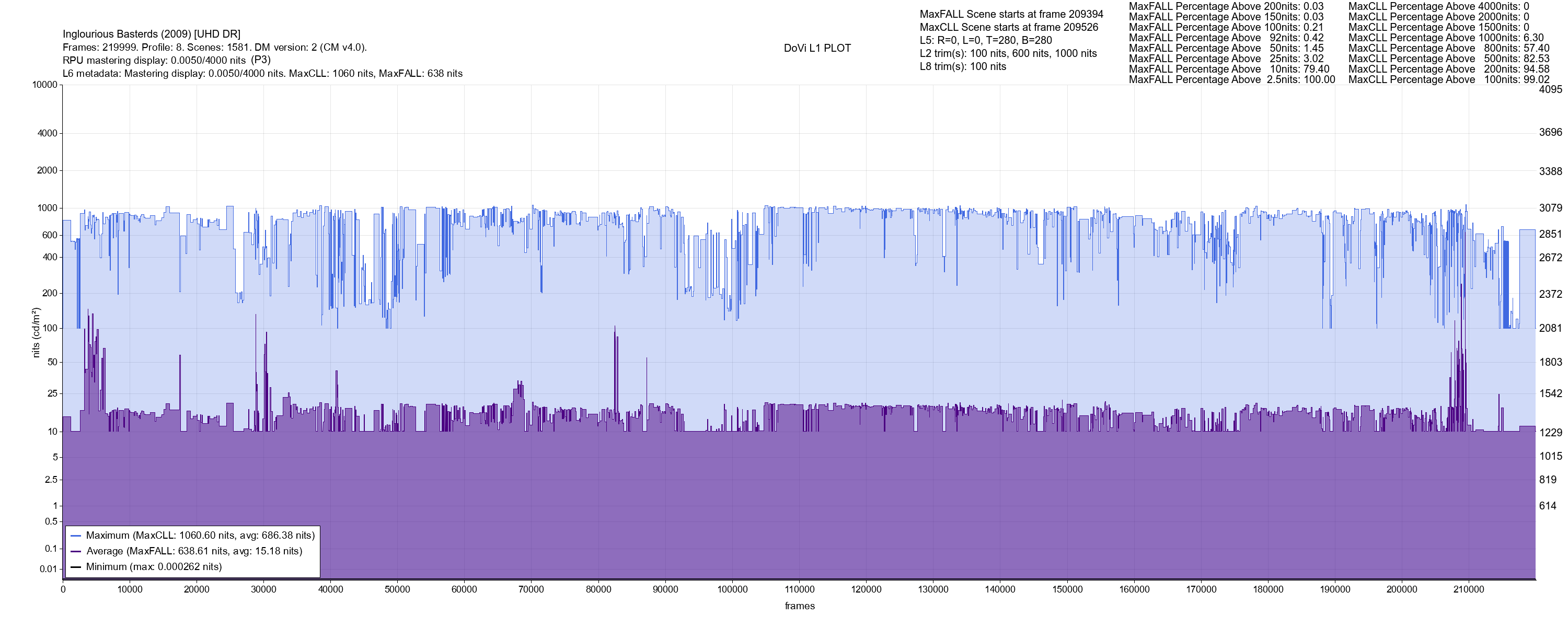The height and width of the screenshot is (627, 1568).
Task: Click the 'MaxCLL Percentage Above 1000nits' statistic
Action: tap(1446, 38)
